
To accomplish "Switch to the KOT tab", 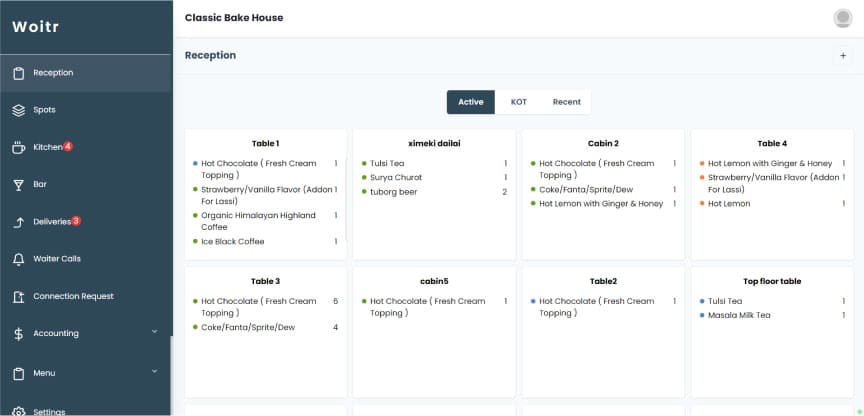I will (518, 102).
